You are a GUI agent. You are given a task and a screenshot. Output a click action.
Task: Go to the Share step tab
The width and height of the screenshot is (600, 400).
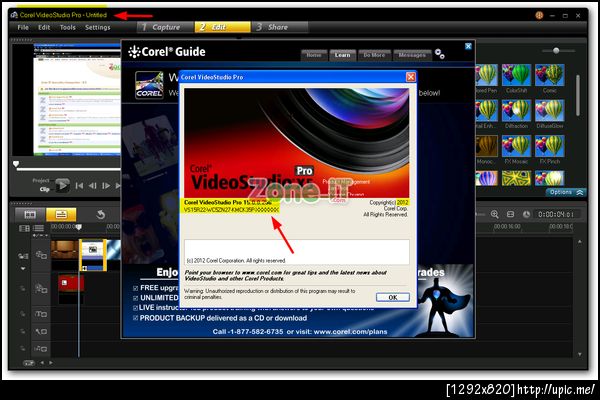coord(280,27)
